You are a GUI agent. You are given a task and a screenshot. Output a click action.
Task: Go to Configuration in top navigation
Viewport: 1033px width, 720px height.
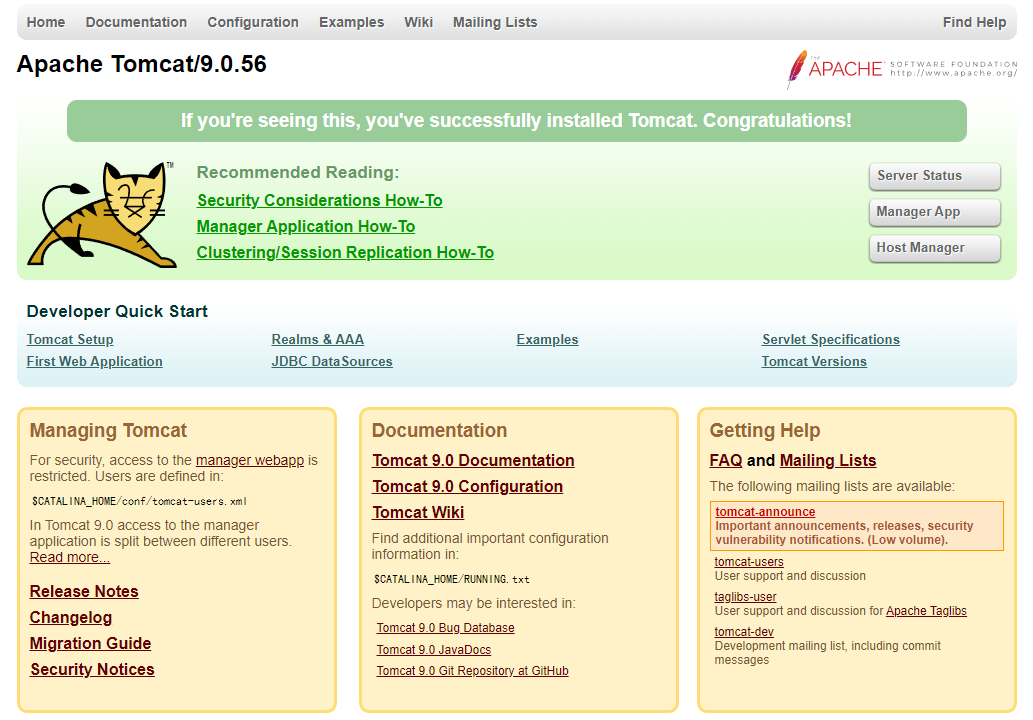click(253, 22)
